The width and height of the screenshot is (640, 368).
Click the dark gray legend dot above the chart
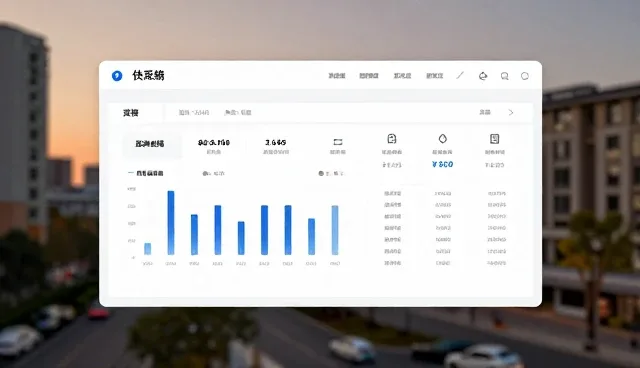tap(321, 173)
